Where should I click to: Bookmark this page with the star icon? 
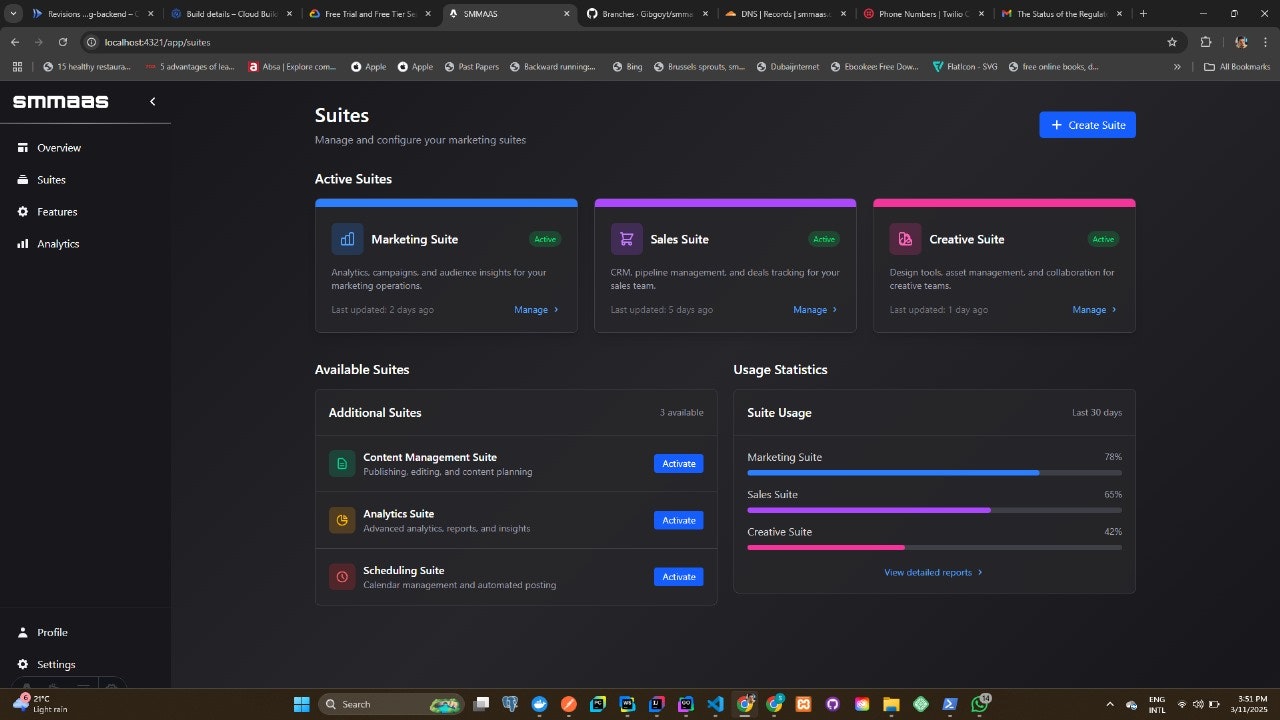click(1172, 42)
